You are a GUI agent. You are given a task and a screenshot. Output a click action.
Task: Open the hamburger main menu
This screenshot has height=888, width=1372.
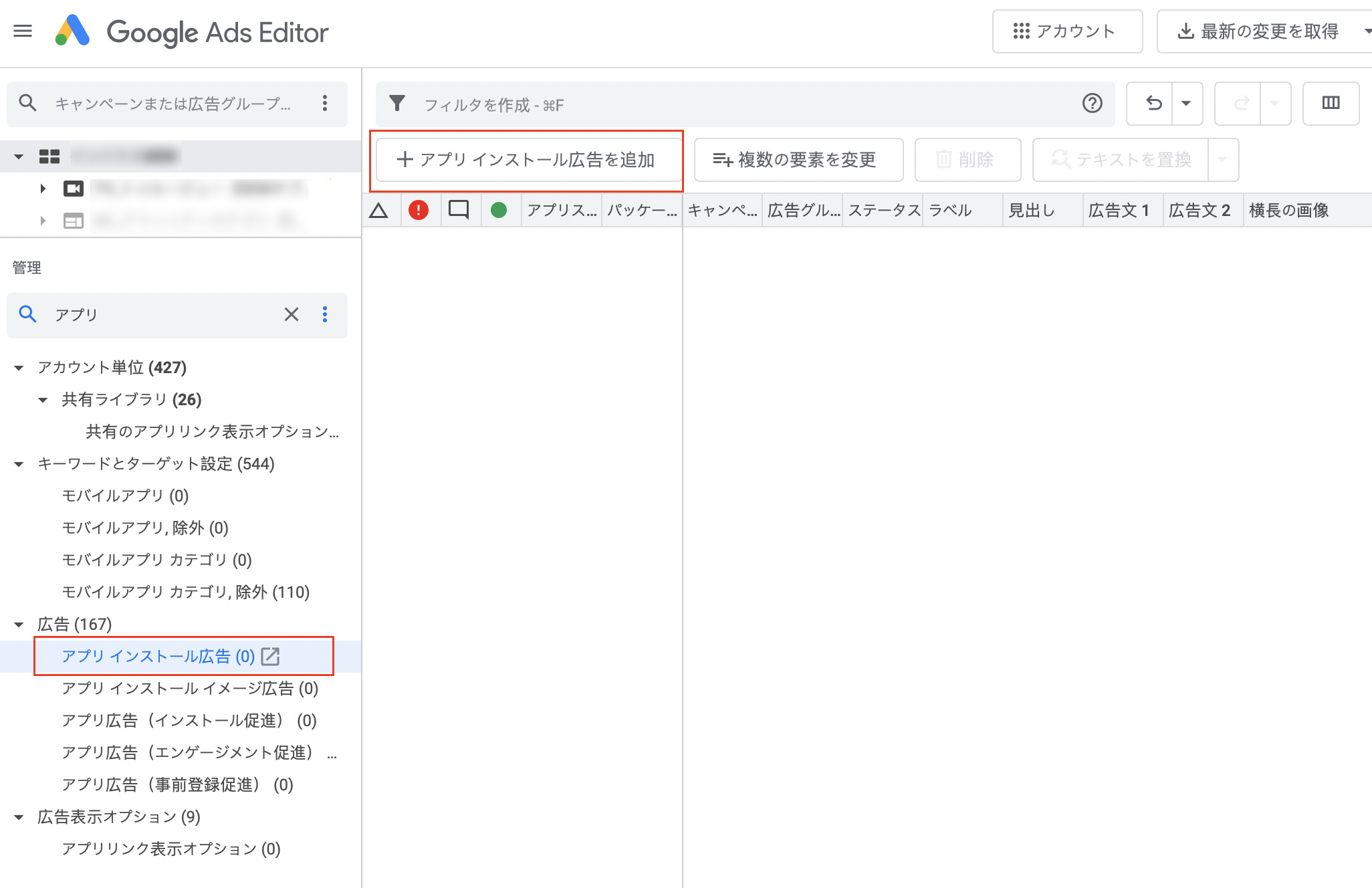23,31
